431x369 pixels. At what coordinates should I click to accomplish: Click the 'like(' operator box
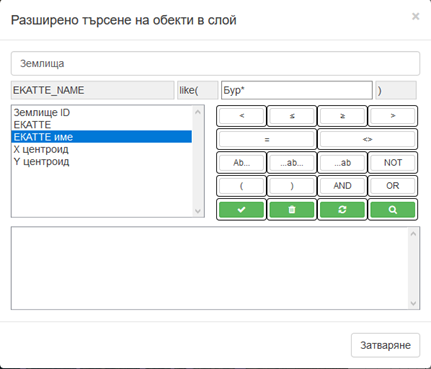click(198, 90)
